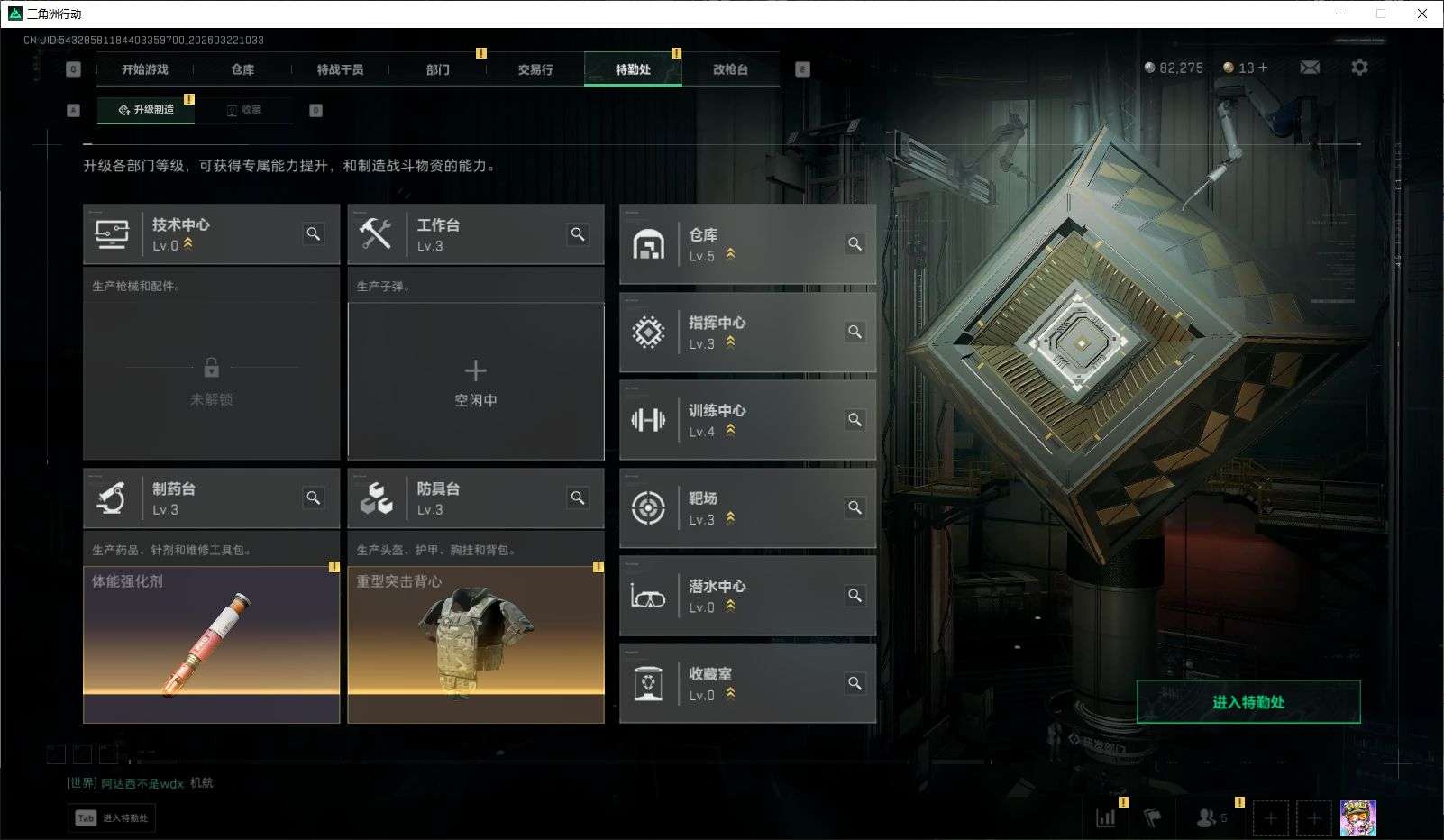Click the 体能强化剂 production thumbnail

[212, 644]
